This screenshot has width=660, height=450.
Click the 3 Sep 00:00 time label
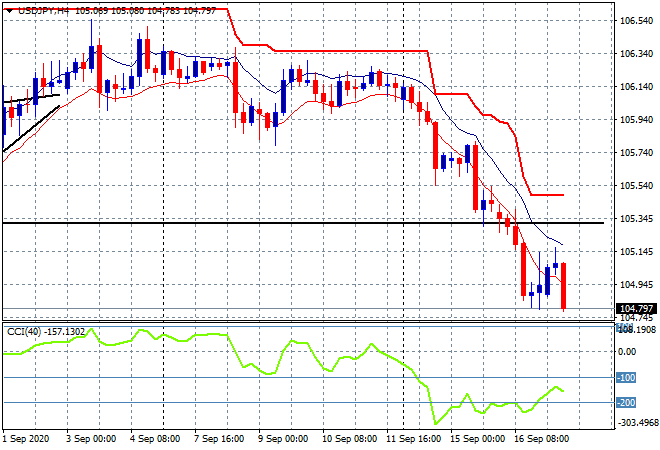pos(91,439)
